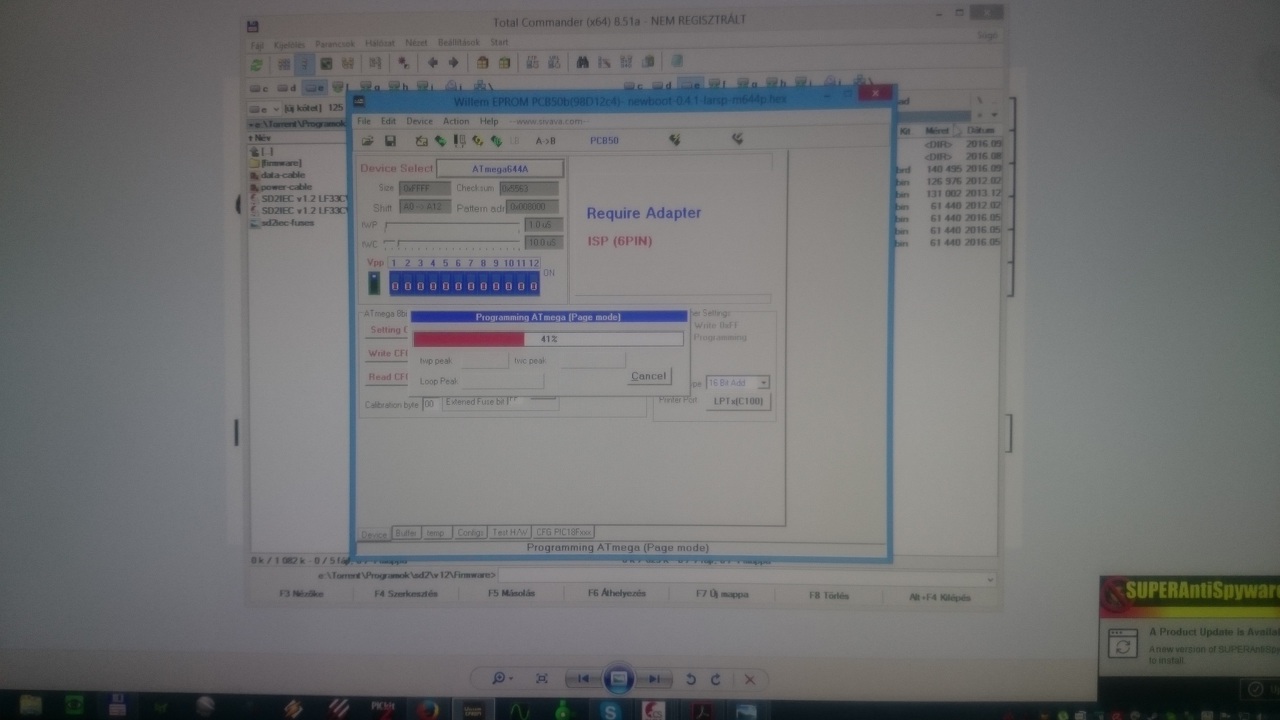Delete the image in photo viewer
1280x720 pixels.
coord(750,679)
